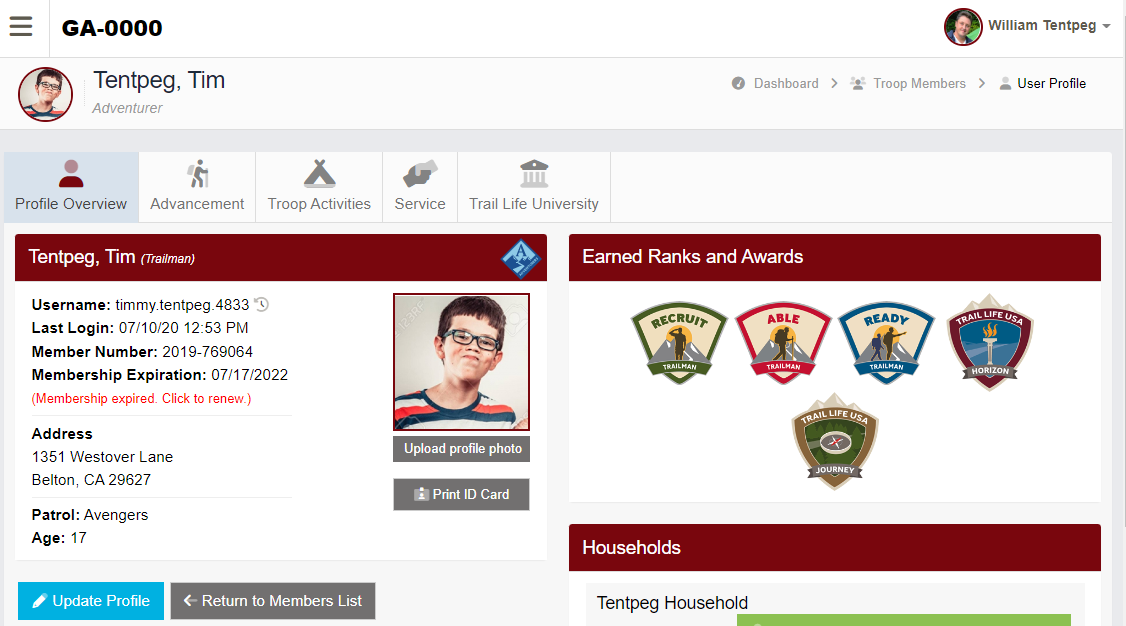This screenshot has width=1126, height=626.
Task: Click the Membership Expiration date 07/17/2022
Action: coord(249,375)
